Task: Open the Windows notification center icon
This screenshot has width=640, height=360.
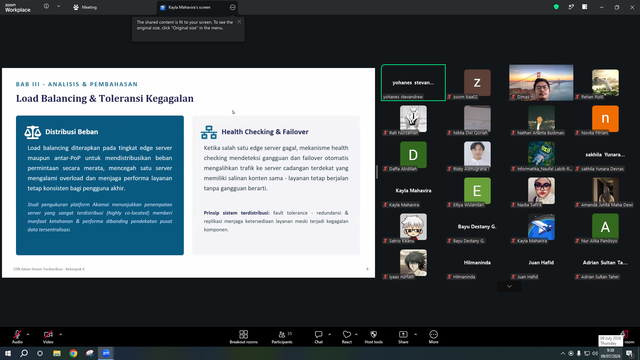Action: coord(629,353)
